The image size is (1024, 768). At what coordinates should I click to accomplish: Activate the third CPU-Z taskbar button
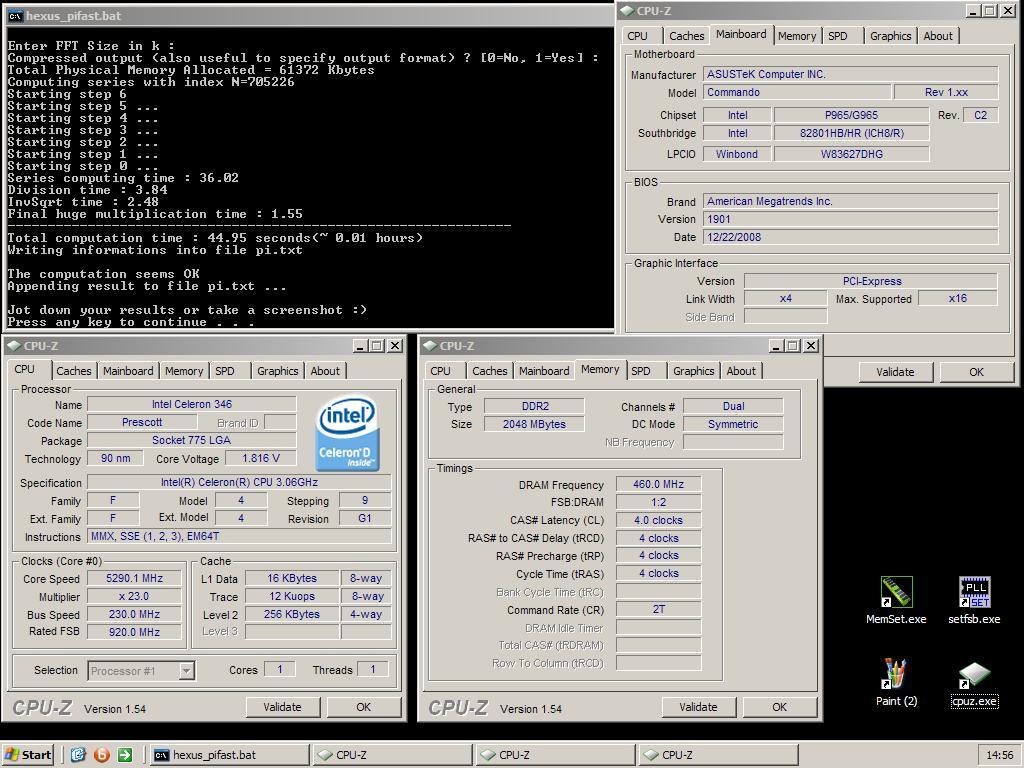(x=718, y=755)
